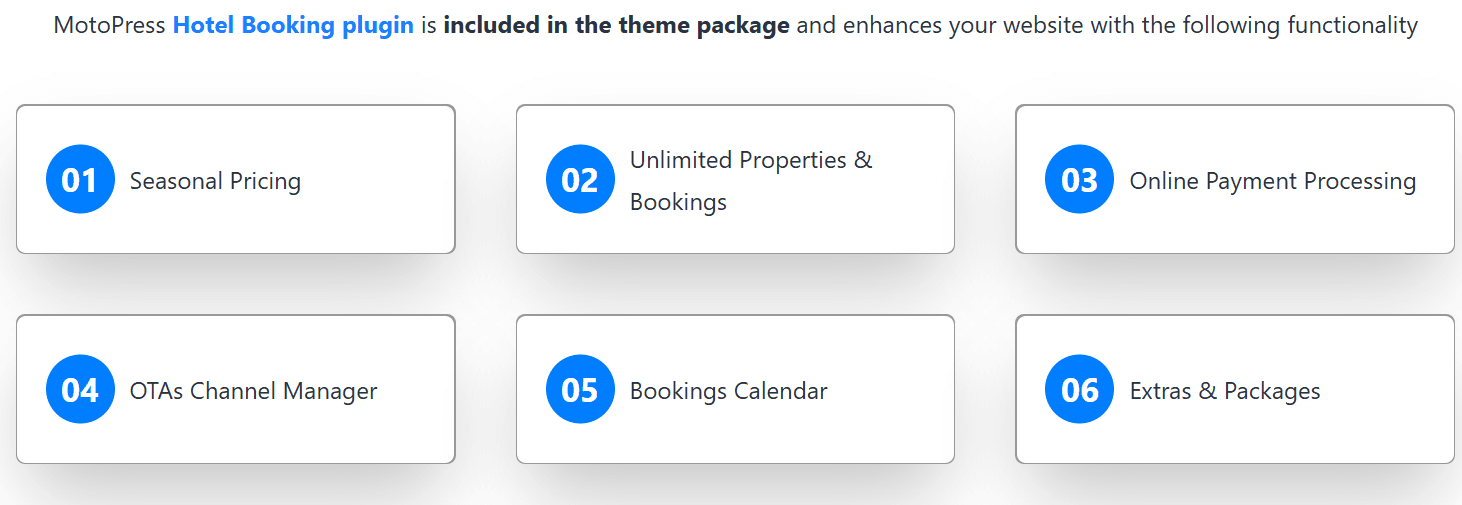The width and height of the screenshot is (1462, 505).
Task: Click the Unlimited Properties & Bookings text
Action: 750,180
